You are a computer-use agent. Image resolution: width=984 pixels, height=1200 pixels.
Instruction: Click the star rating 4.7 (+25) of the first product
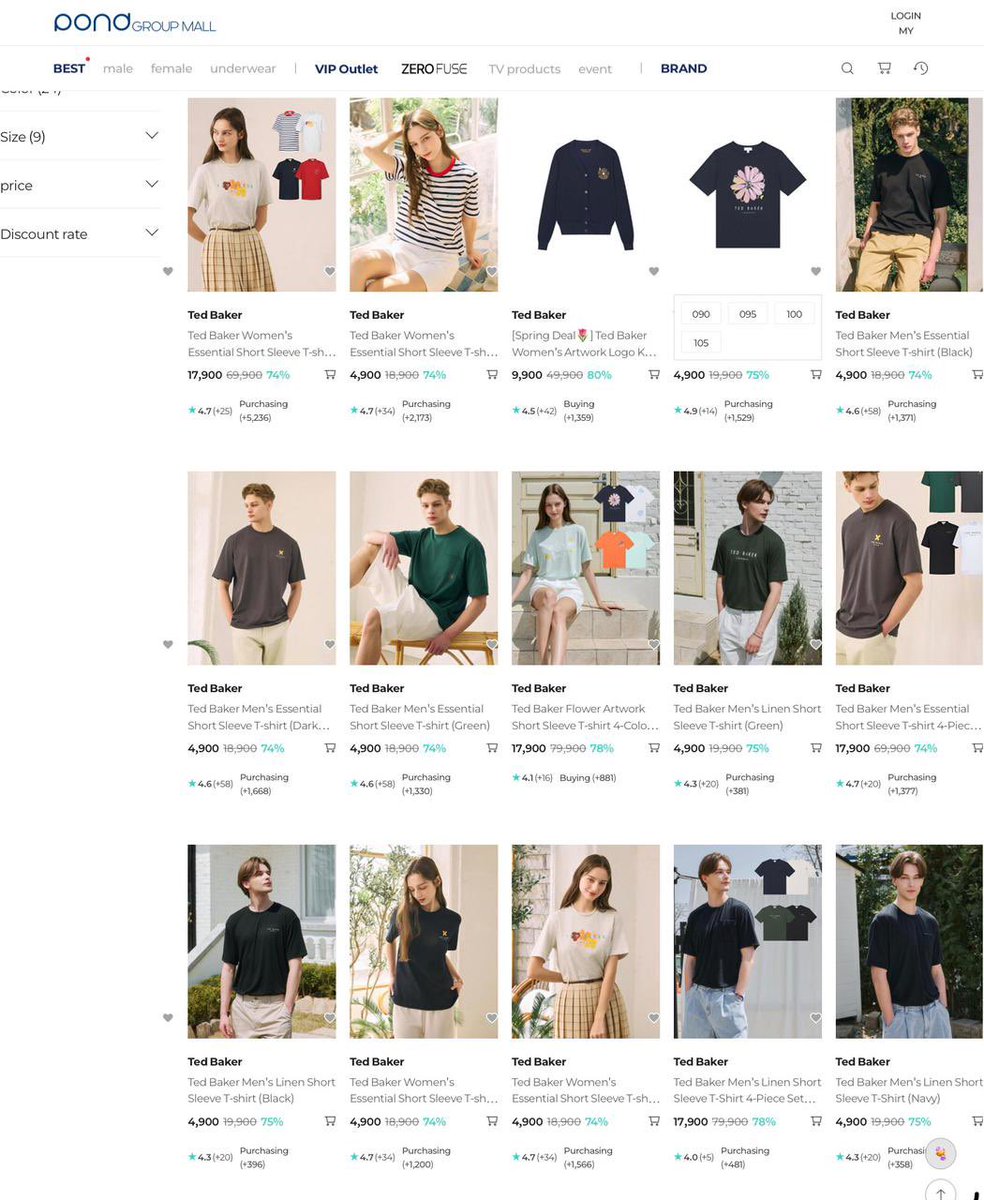210,411
